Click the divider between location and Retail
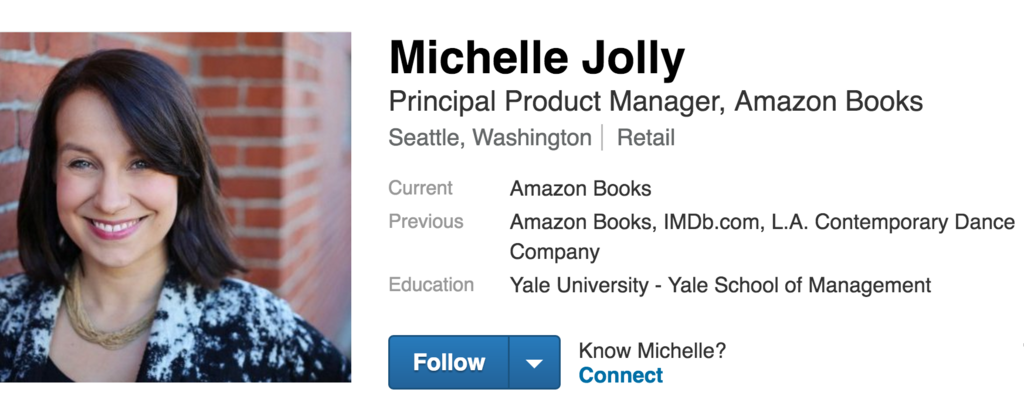The image size is (1024, 420). (603, 138)
